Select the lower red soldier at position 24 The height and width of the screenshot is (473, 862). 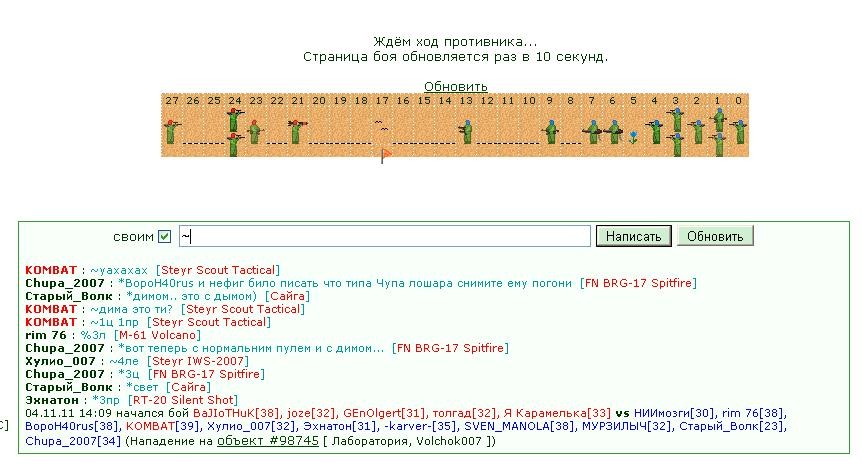235,145
